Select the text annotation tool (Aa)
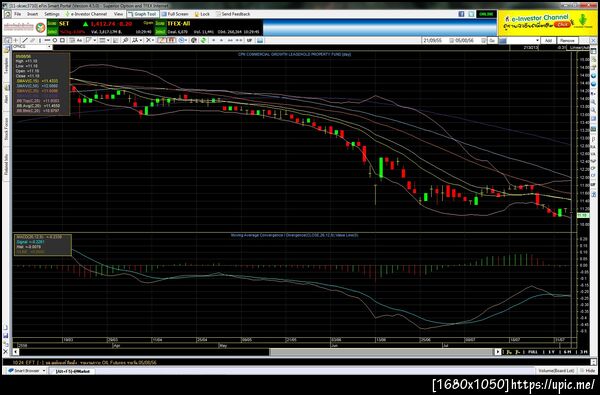Viewport: 600px width, 395px height. click(79, 40)
